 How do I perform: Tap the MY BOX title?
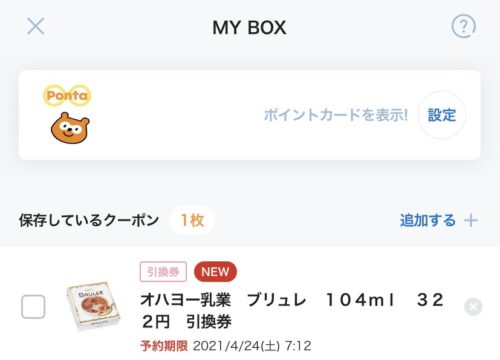point(249,27)
